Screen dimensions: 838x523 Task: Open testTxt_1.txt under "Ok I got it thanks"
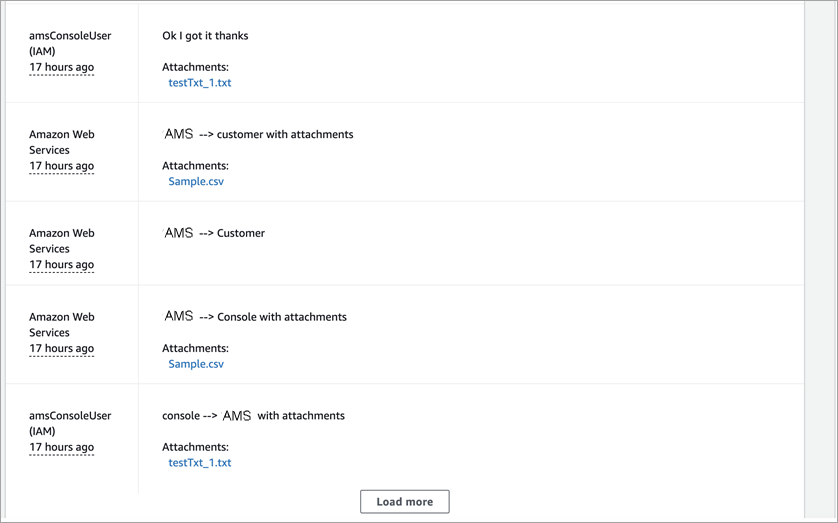pos(200,83)
